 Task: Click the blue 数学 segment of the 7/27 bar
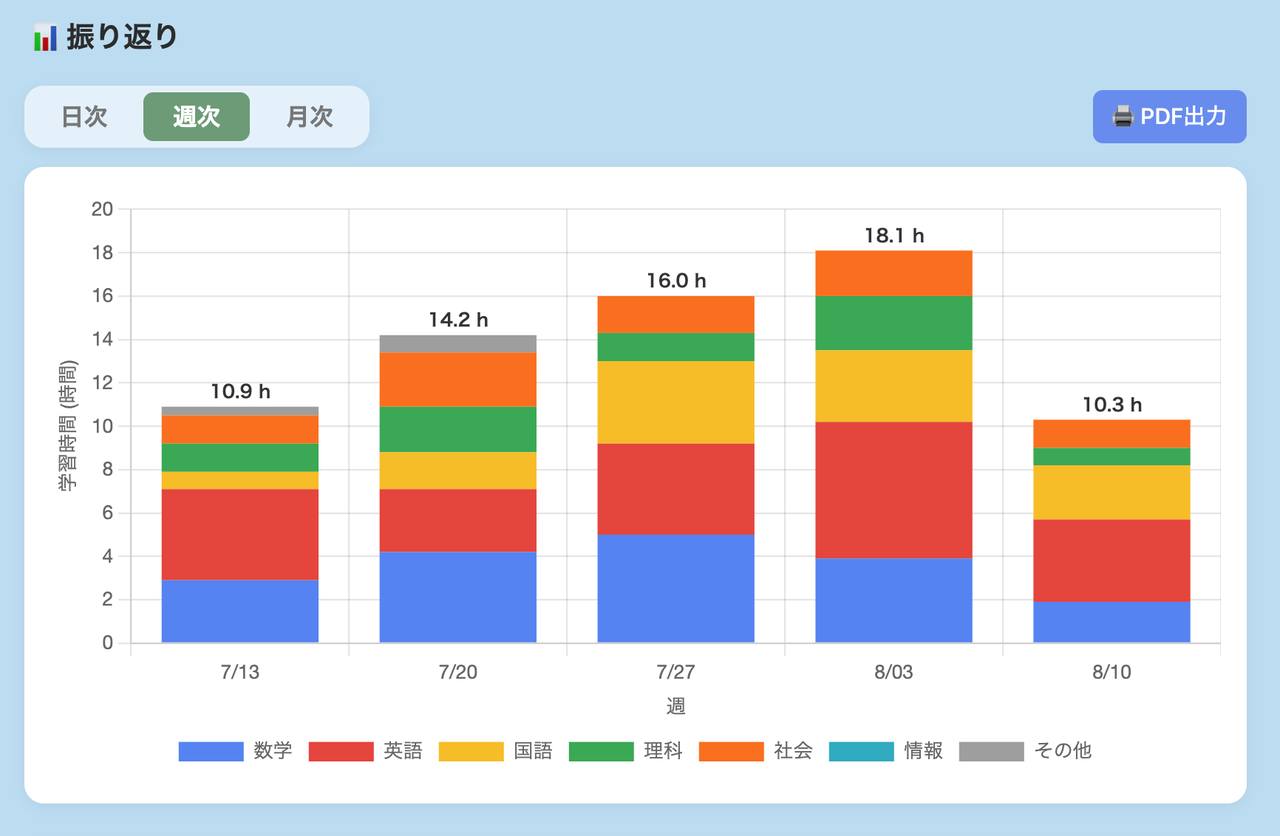coord(676,589)
